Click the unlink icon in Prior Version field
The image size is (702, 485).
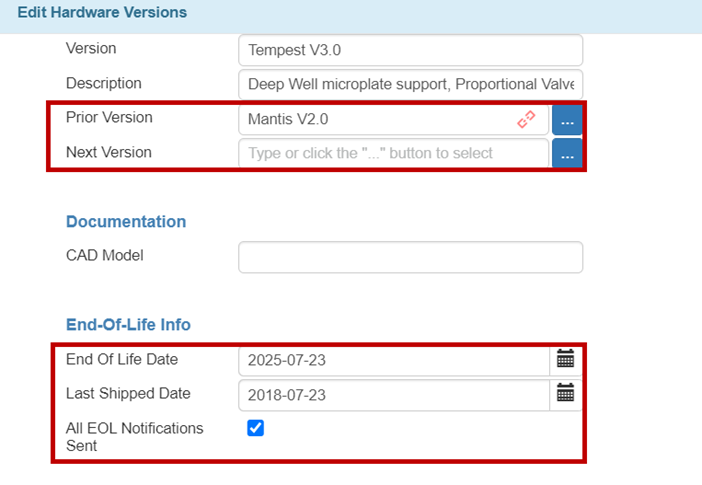(x=526, y=120)
